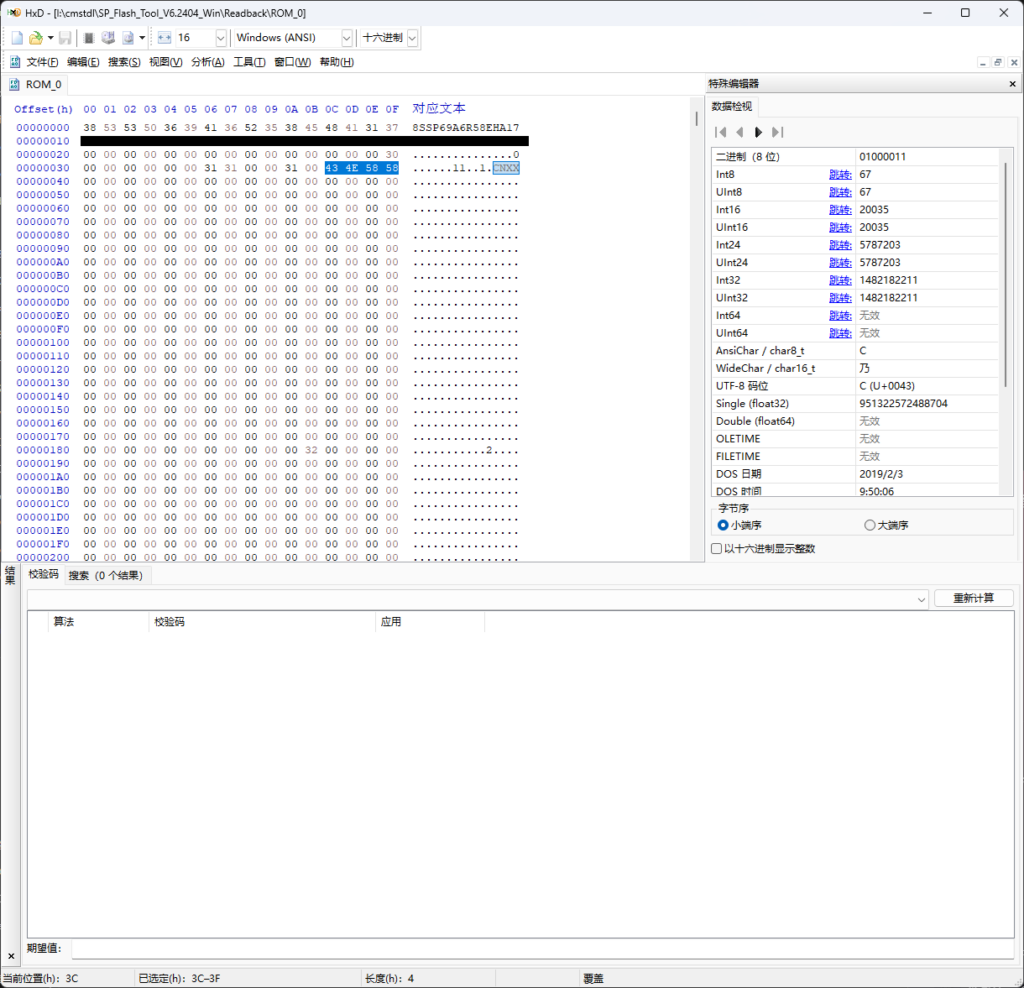This screenshot has width=1024, height=988.
Task: Click the Open disk toolbar icon
Action: [x=108, y=38]
